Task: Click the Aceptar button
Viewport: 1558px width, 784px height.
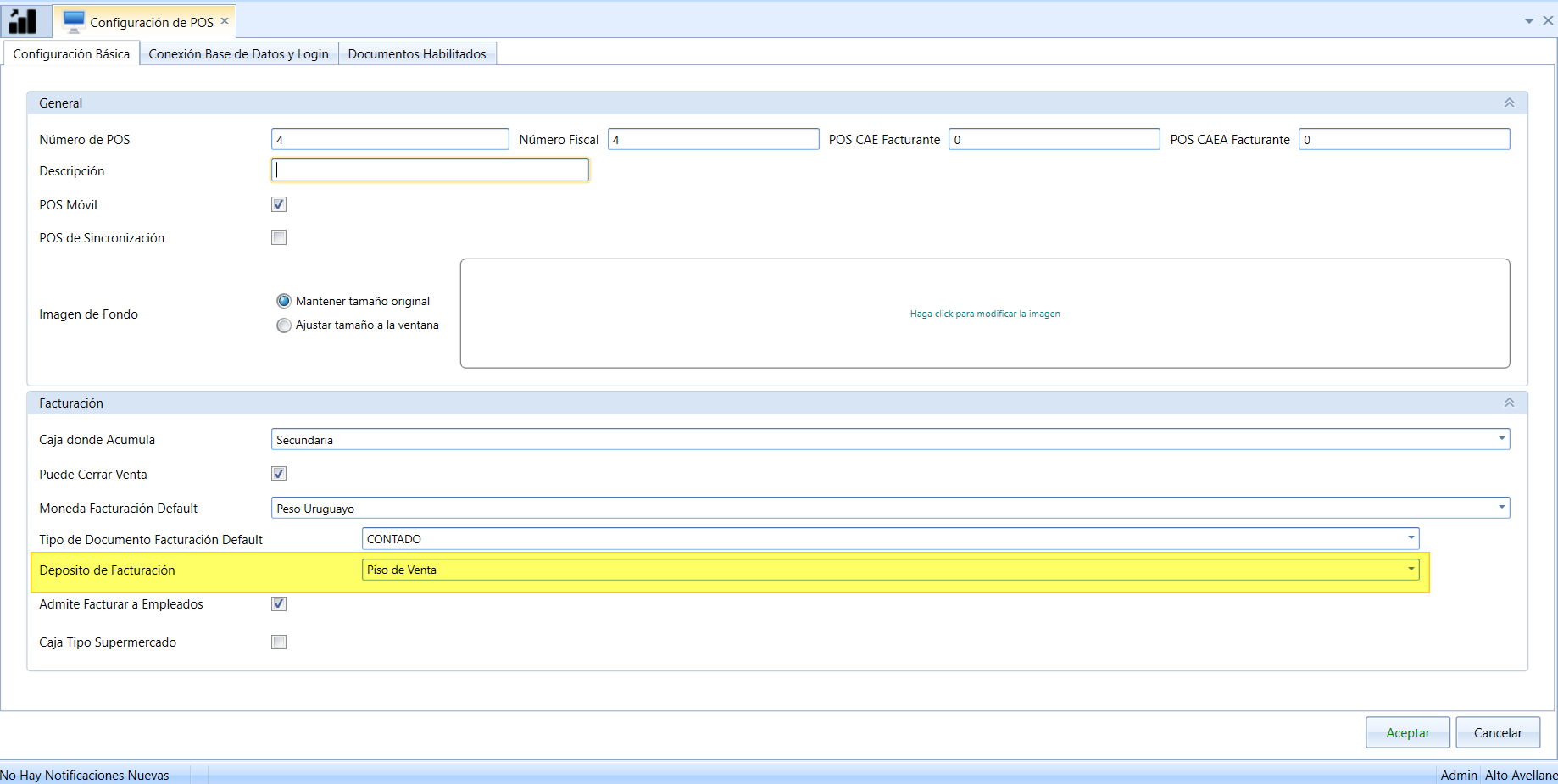Action: [x=1407, y=732]
